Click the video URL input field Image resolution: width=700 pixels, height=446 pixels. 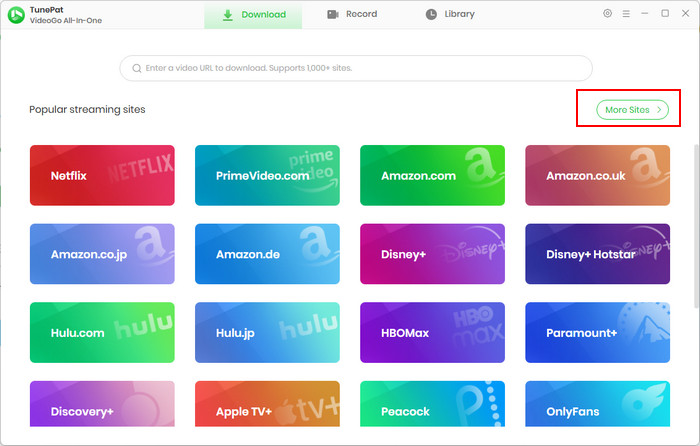point(356,68)
